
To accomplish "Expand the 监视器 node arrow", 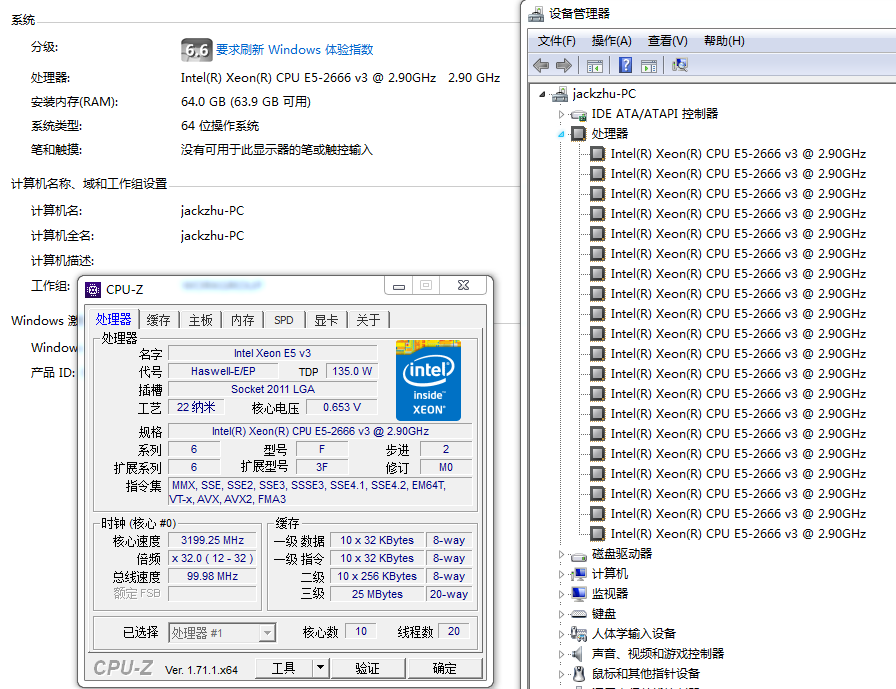I will [x=561, y=594].
